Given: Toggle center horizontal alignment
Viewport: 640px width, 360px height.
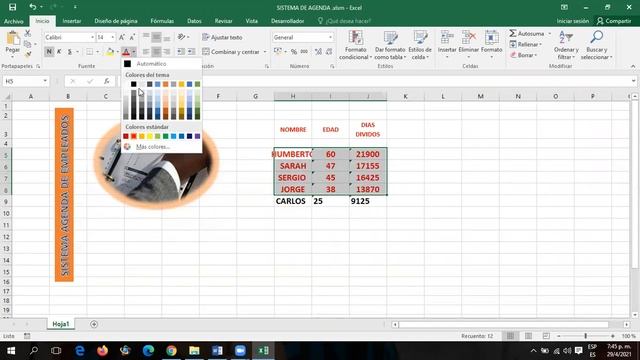Looking at the screenshot, I should pyautogui.click(x=156, y=52).
